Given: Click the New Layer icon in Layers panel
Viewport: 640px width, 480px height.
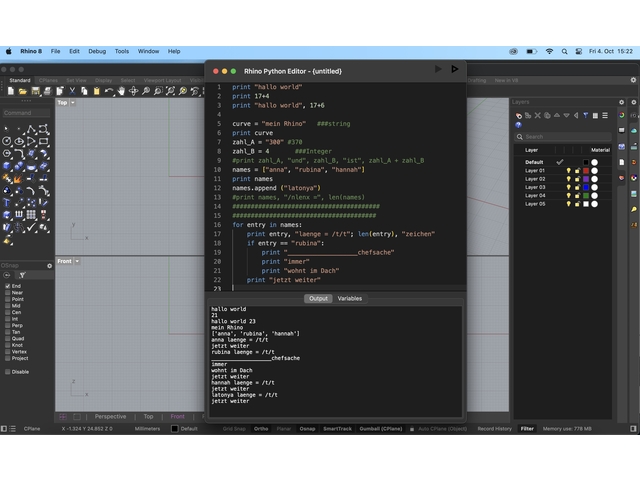Looking at the screenshot, I should coord(518,116).
